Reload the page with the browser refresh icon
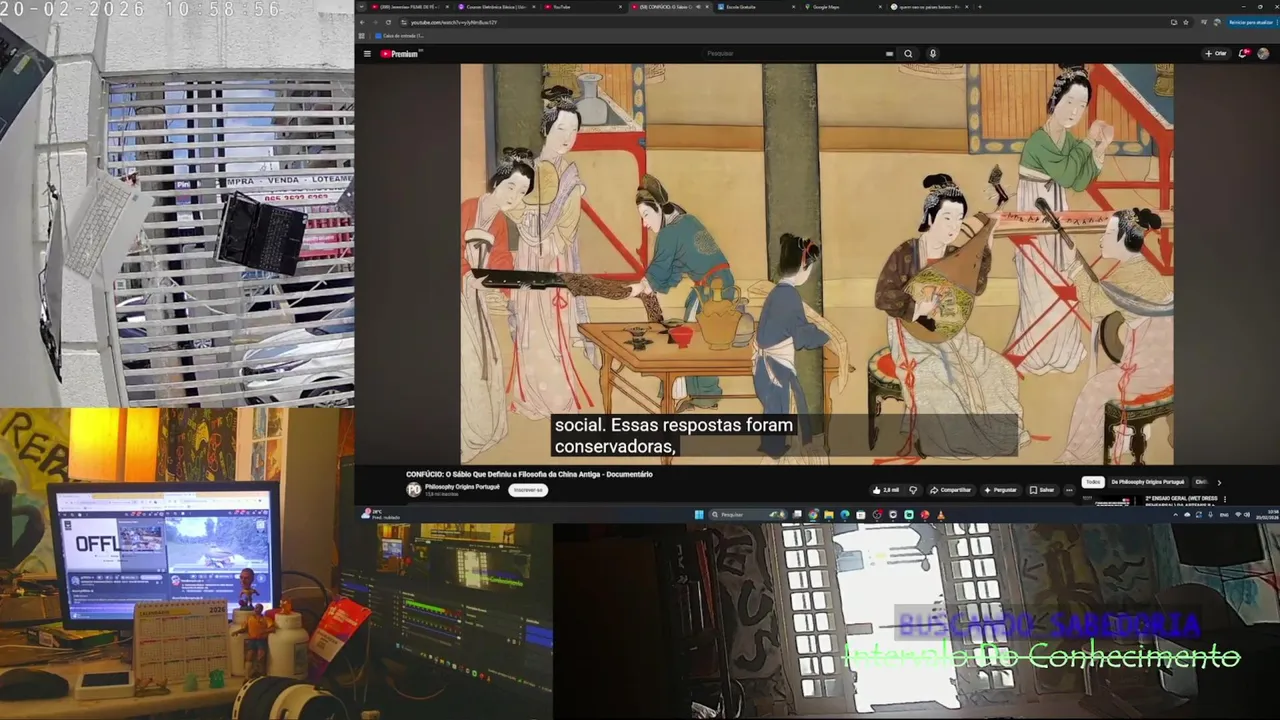 388,22
